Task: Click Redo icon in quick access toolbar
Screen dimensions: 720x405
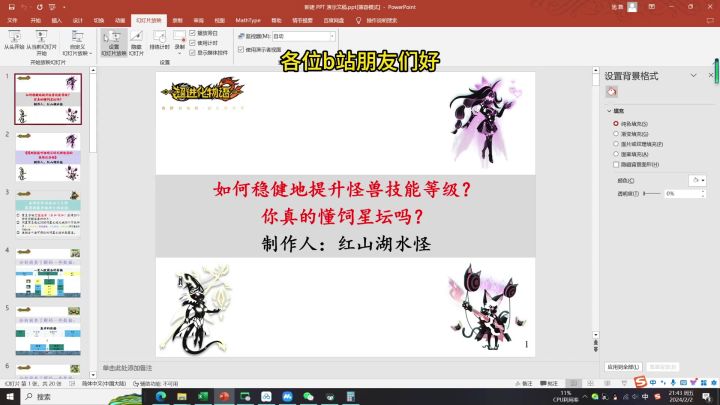Action: pyautogui.click(x=39, y=7)
